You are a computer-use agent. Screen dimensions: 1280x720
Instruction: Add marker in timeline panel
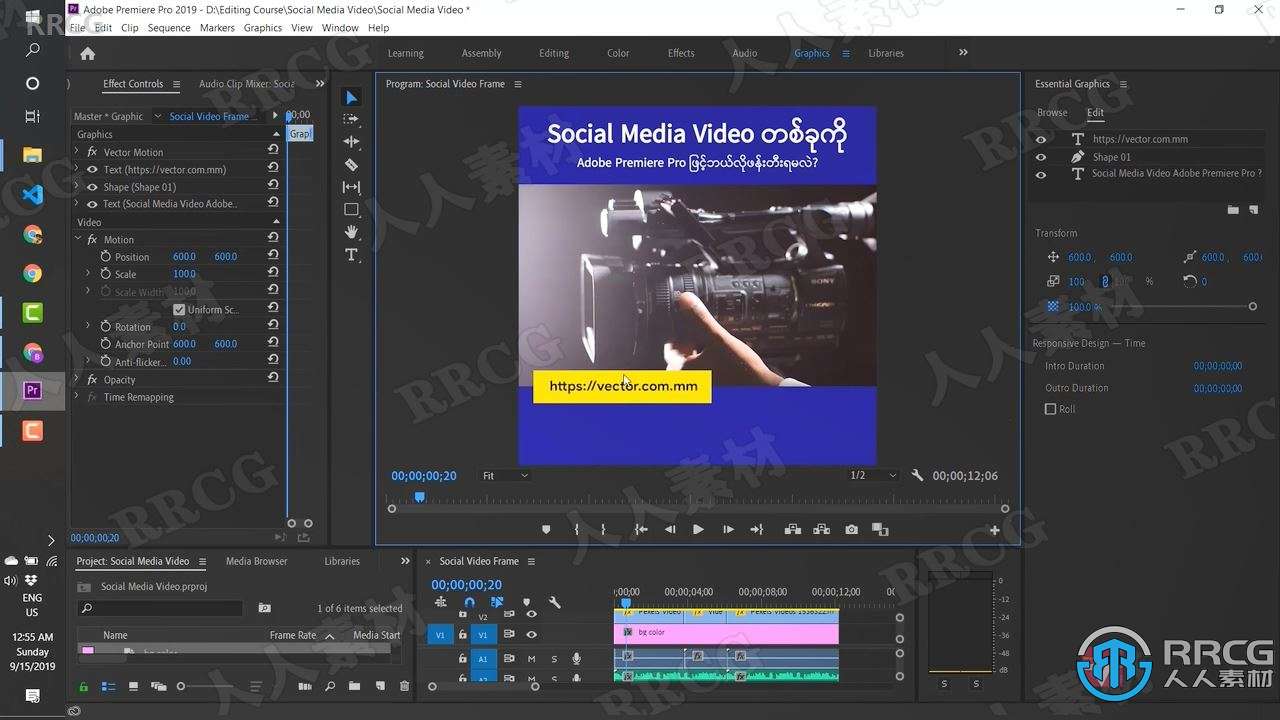[x=526, y=602]
